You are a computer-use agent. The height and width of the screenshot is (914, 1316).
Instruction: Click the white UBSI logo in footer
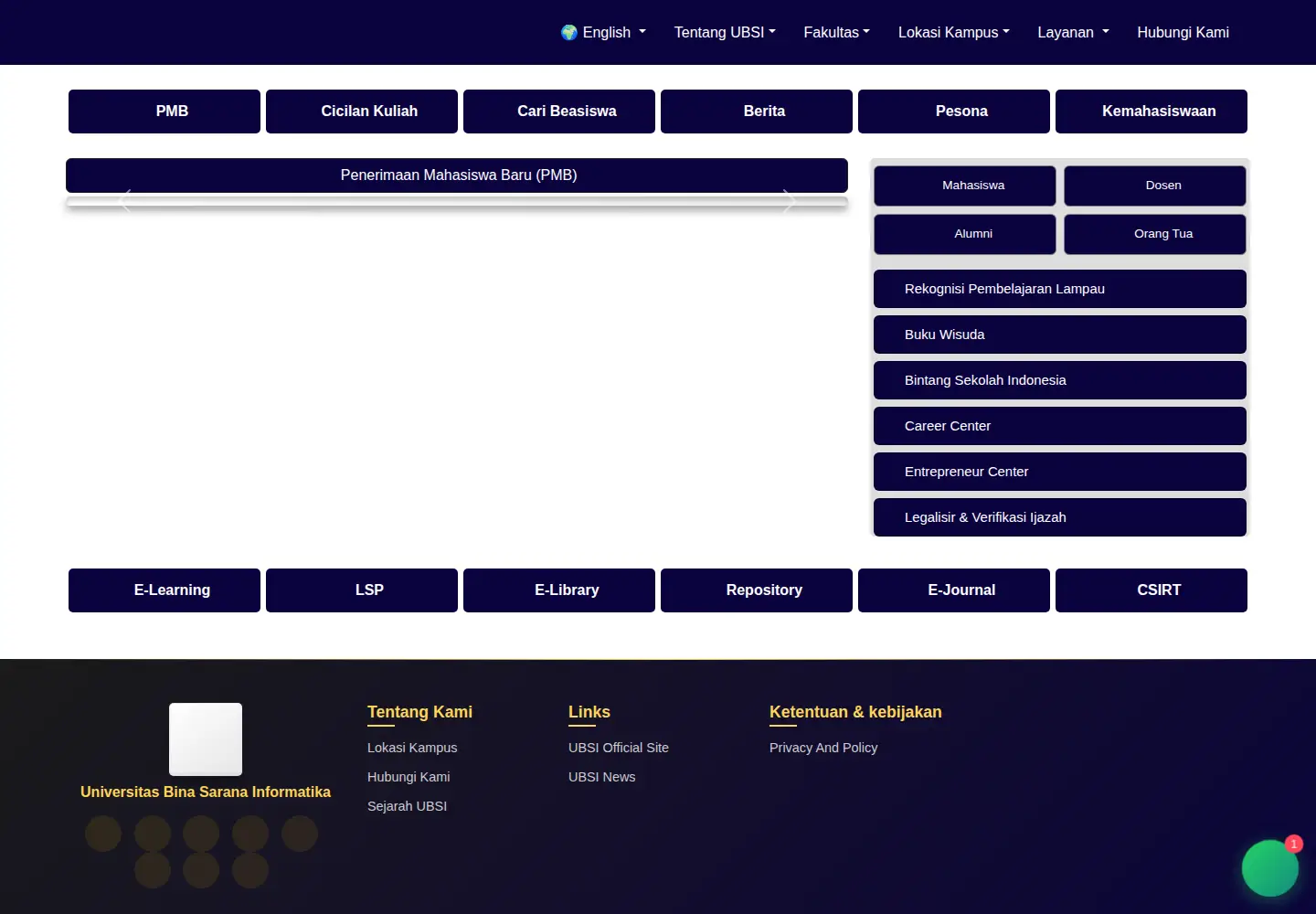[x=206, y=739]
